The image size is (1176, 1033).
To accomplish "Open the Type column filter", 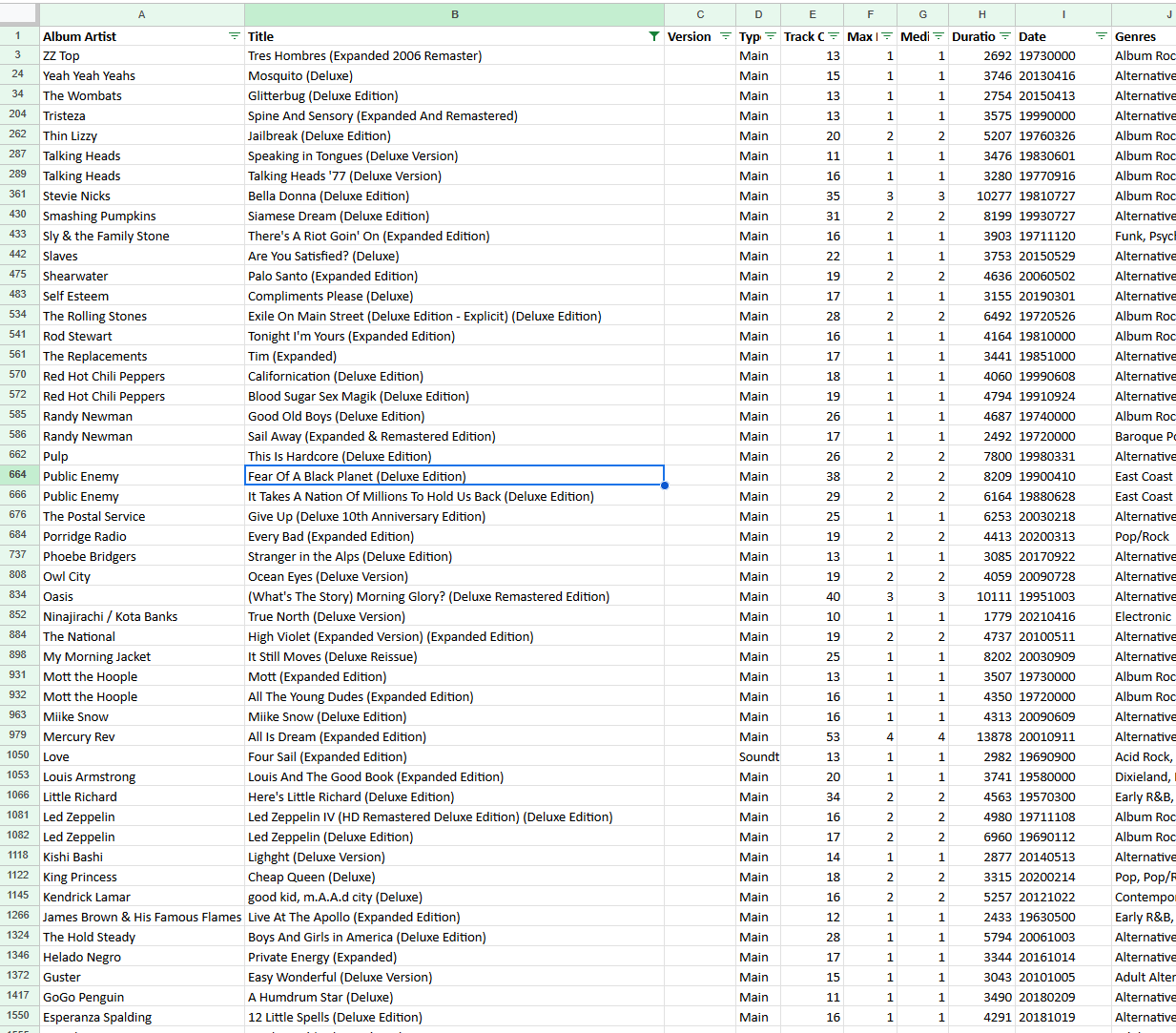I will [x=771, y=36].
